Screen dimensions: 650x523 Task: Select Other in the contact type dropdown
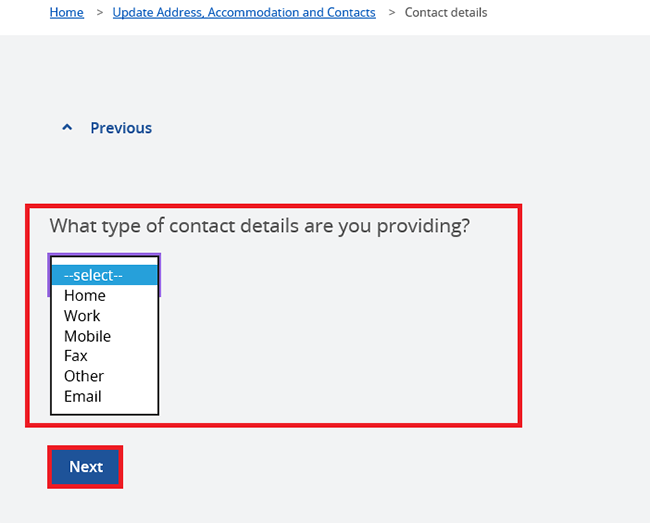click(x=104, y=376)
